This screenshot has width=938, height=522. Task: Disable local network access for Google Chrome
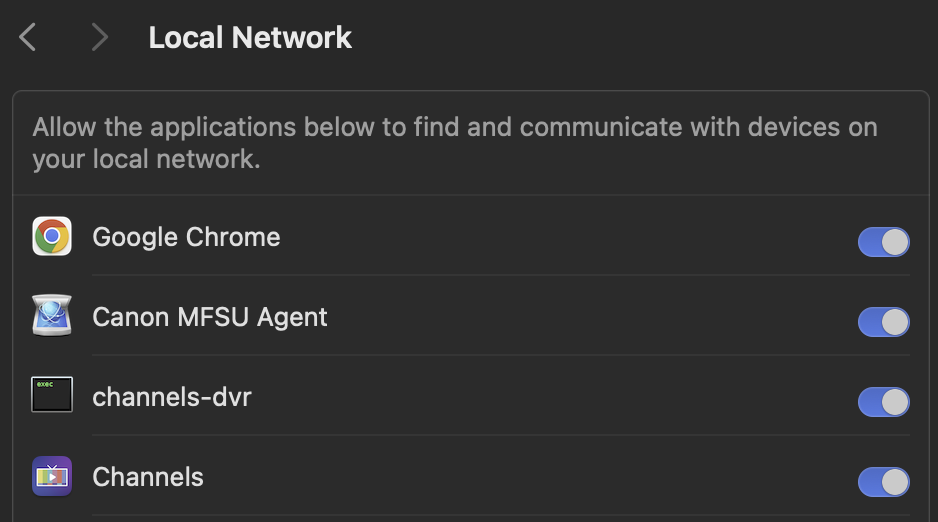click(x=883, y=242)
